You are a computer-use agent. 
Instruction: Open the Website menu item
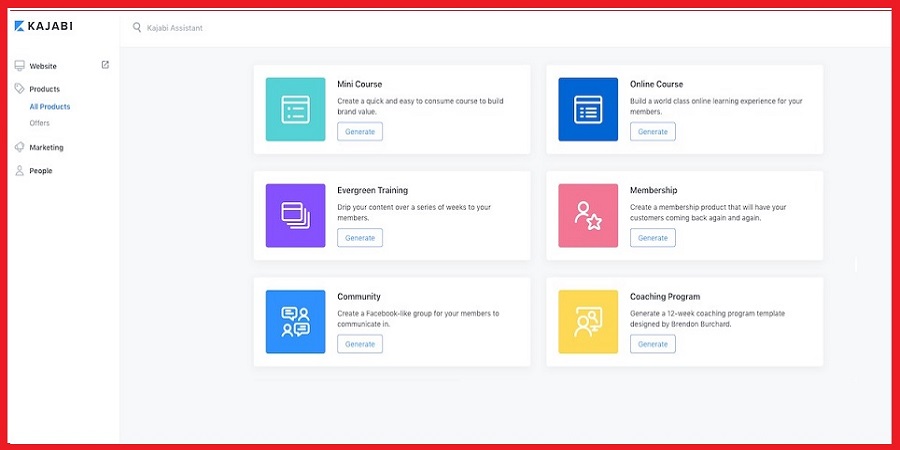click(43, 66)
